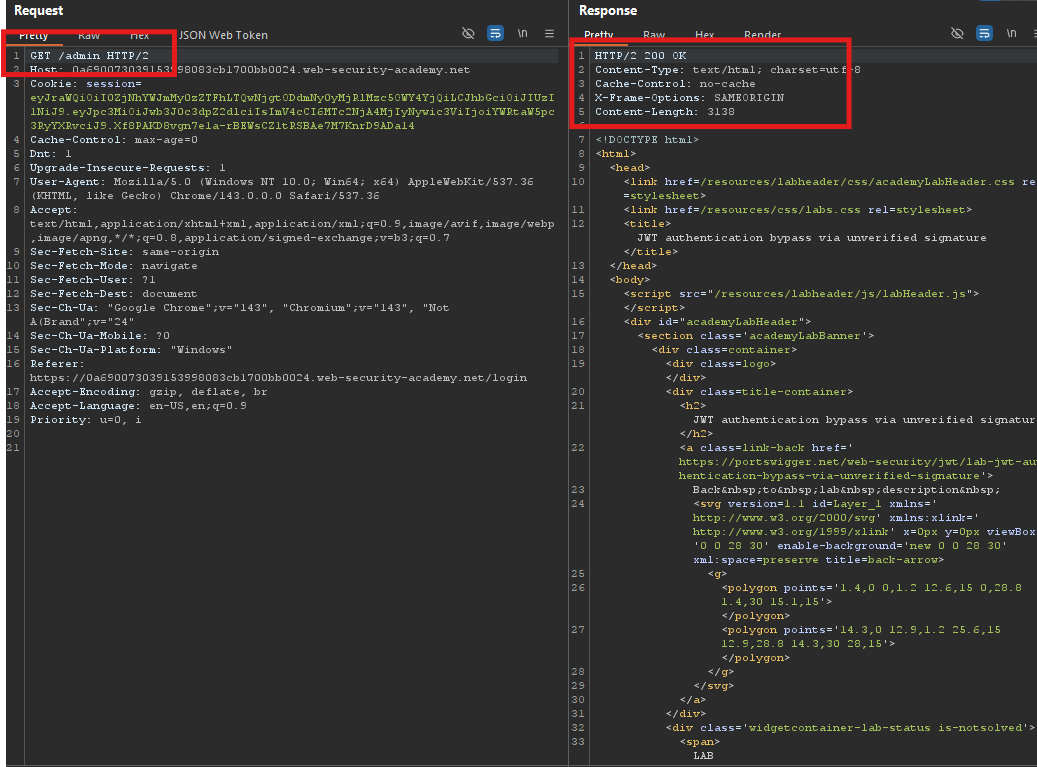
Task: Click 'Sec-Ch-Ua-Platform: "Windows"' header
Action: [x=131, y=350]
